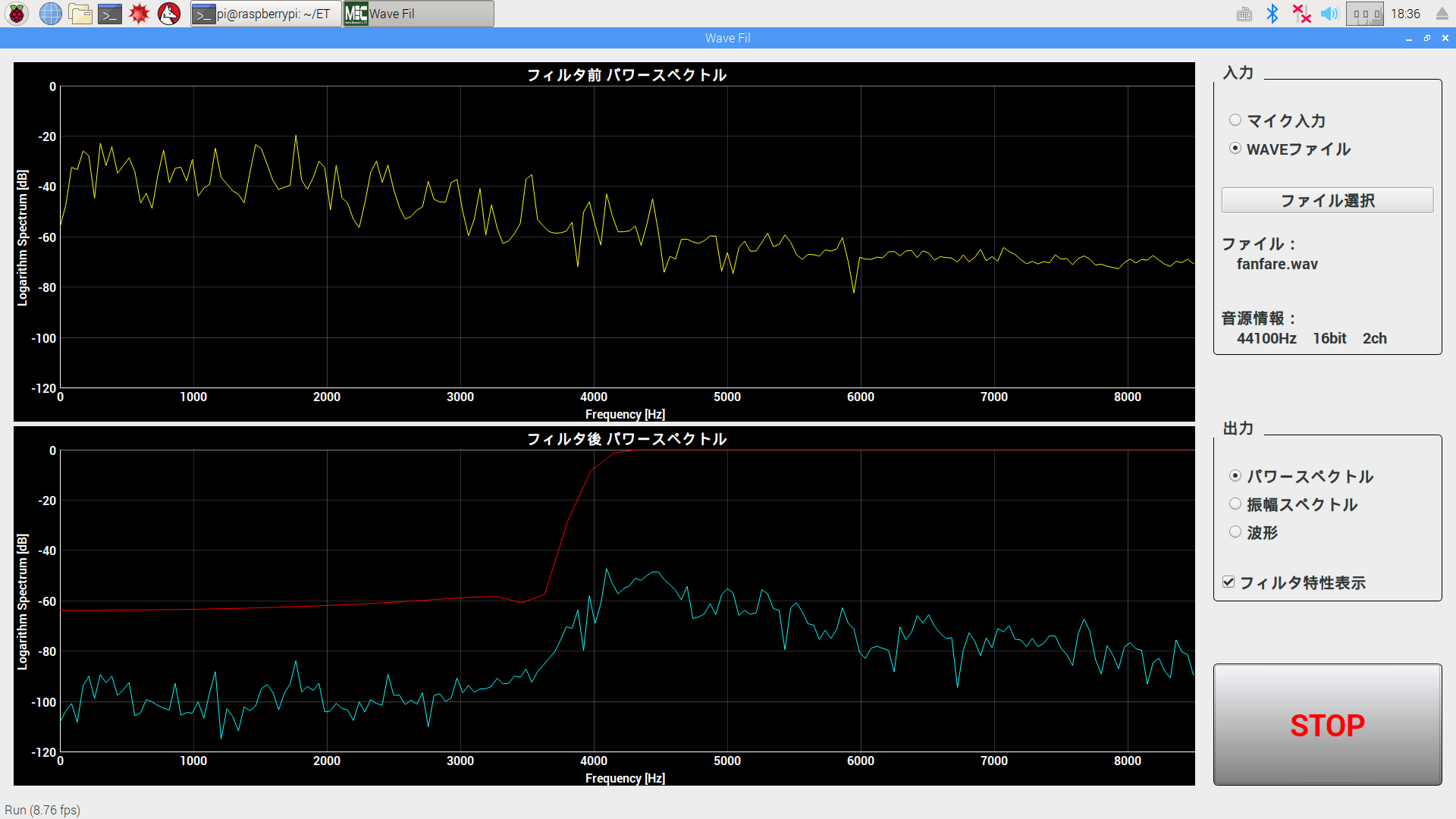This screenshot has height=819, width=1456.
Task: Launch the web browser globe icon
Action: coord(50,14)
